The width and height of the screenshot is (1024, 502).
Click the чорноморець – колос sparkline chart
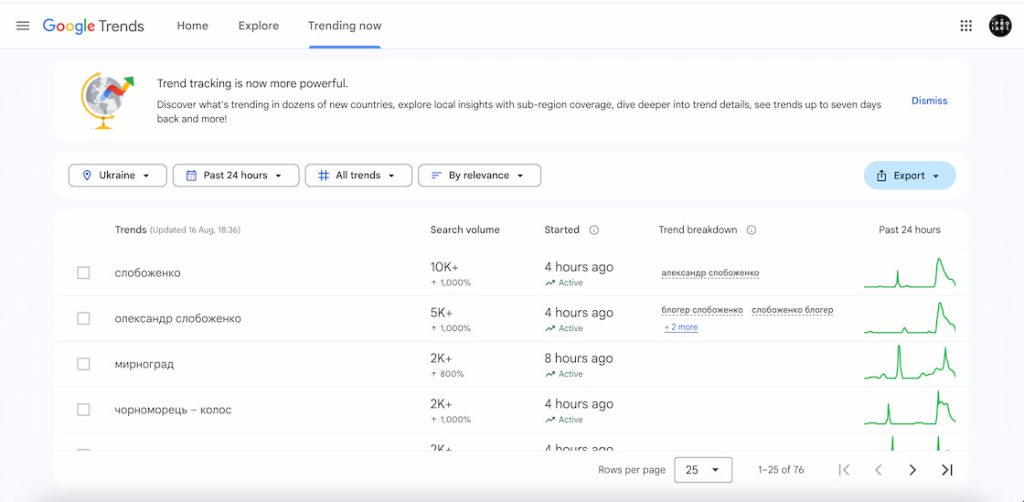[910, 407]
